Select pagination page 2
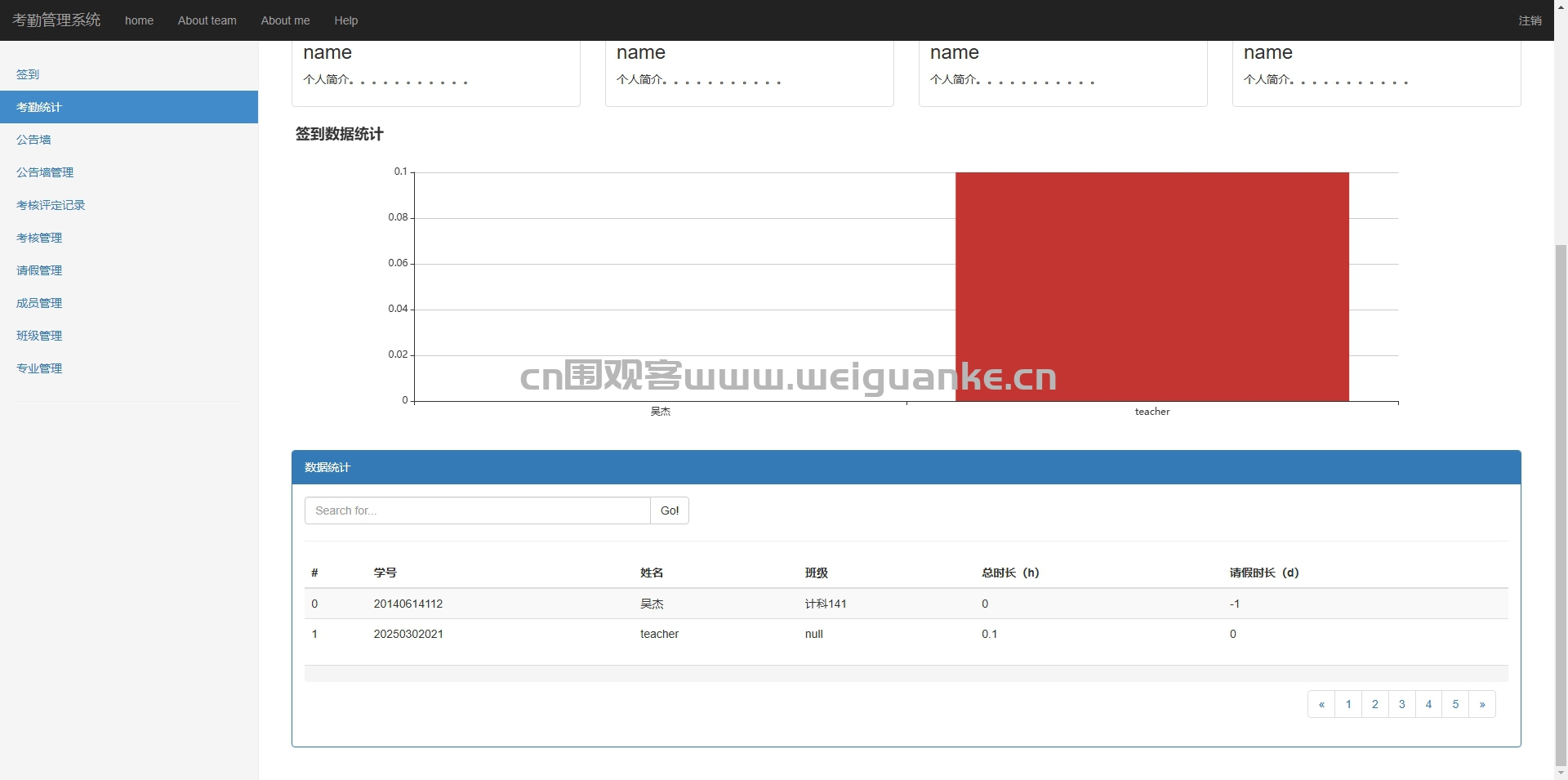Image resolution: width=1568 pixels, height=780 pixels. 1375,704
